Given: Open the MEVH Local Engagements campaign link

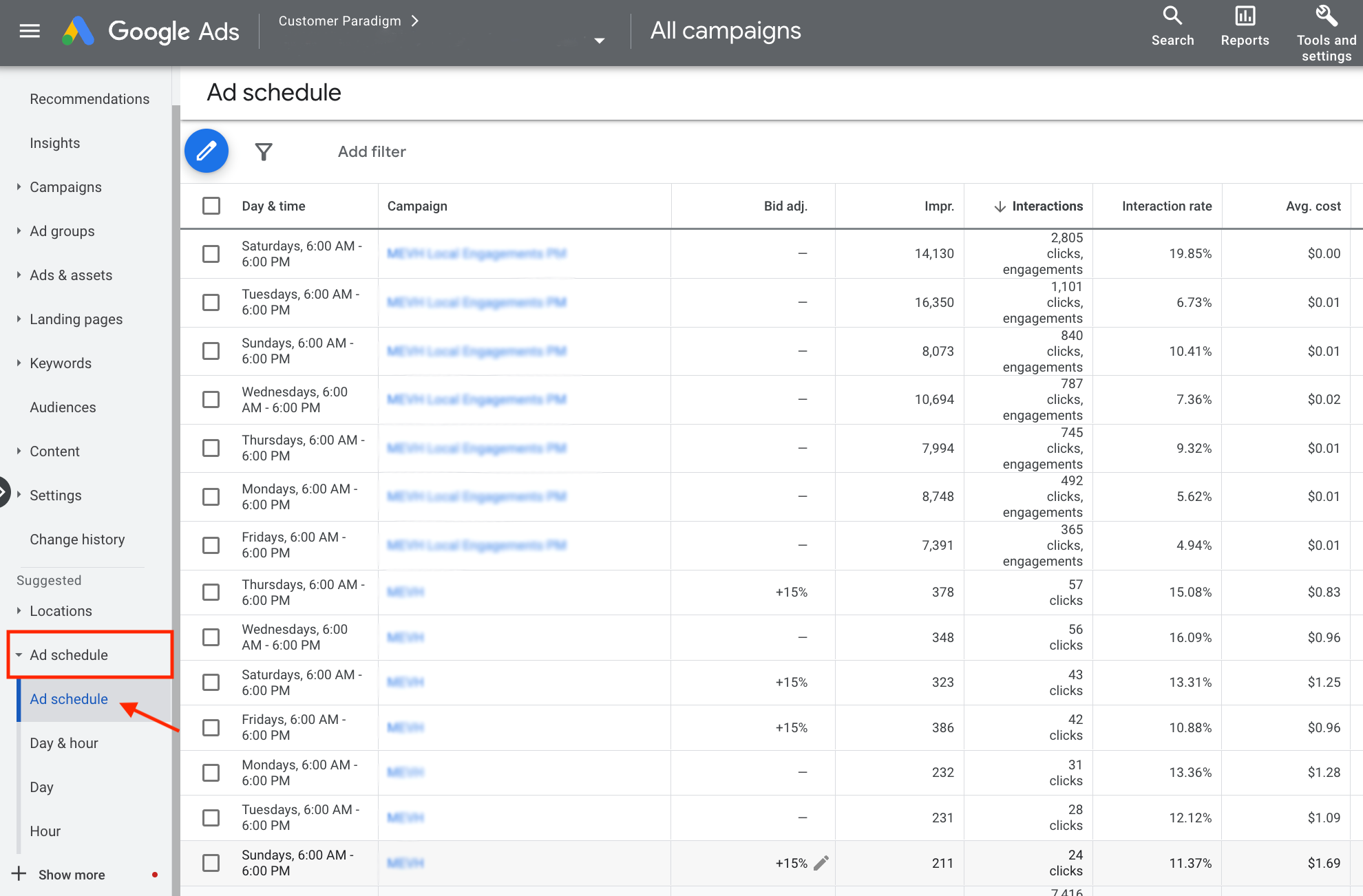Looking at the screenshot, I should click(476, 253).
